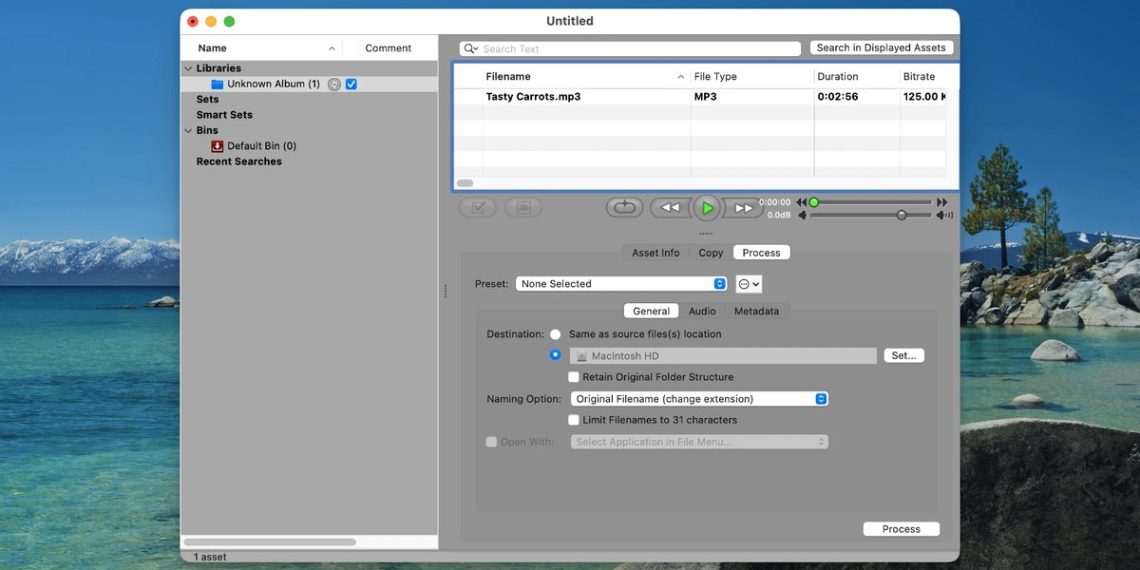Click the Set... destination button

pyautogui.click(x=903, y=356)
